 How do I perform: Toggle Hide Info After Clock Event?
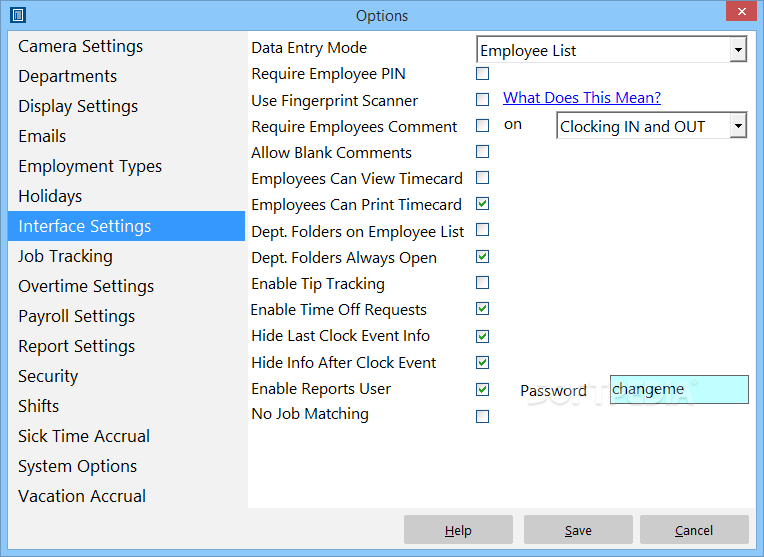(x=482, y=363)
